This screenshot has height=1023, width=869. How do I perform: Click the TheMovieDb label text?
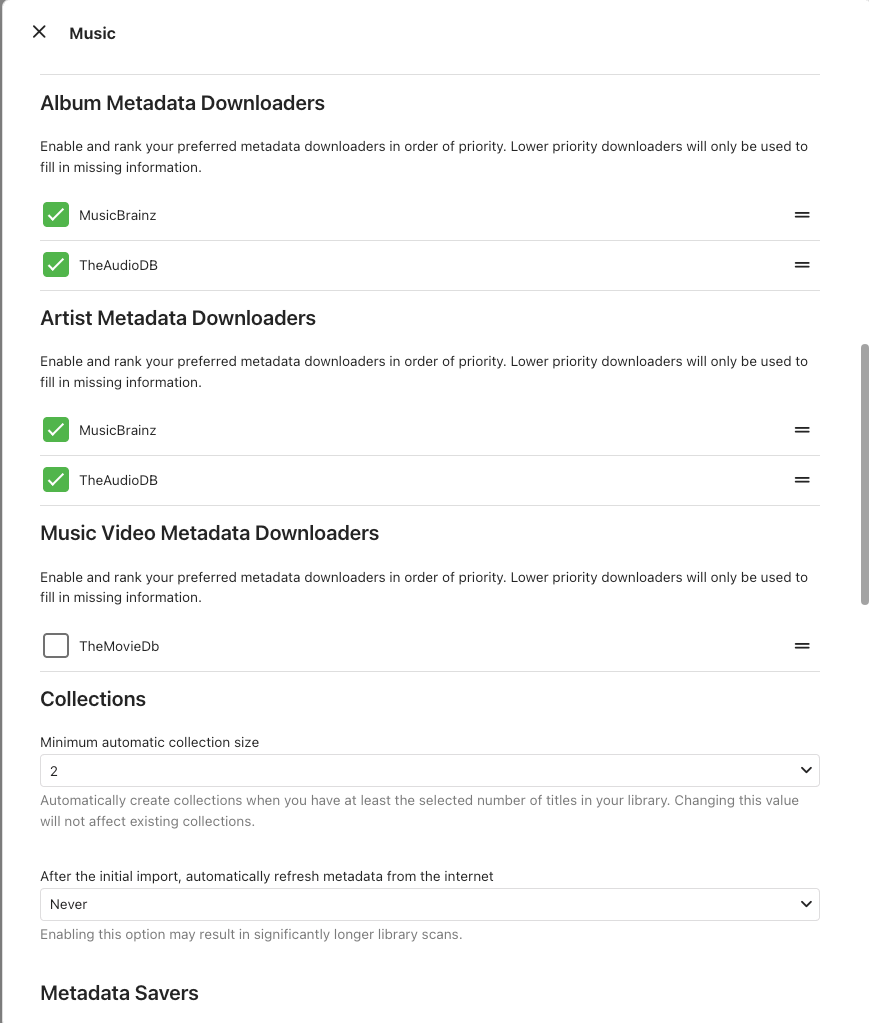[x=119, y=646]
